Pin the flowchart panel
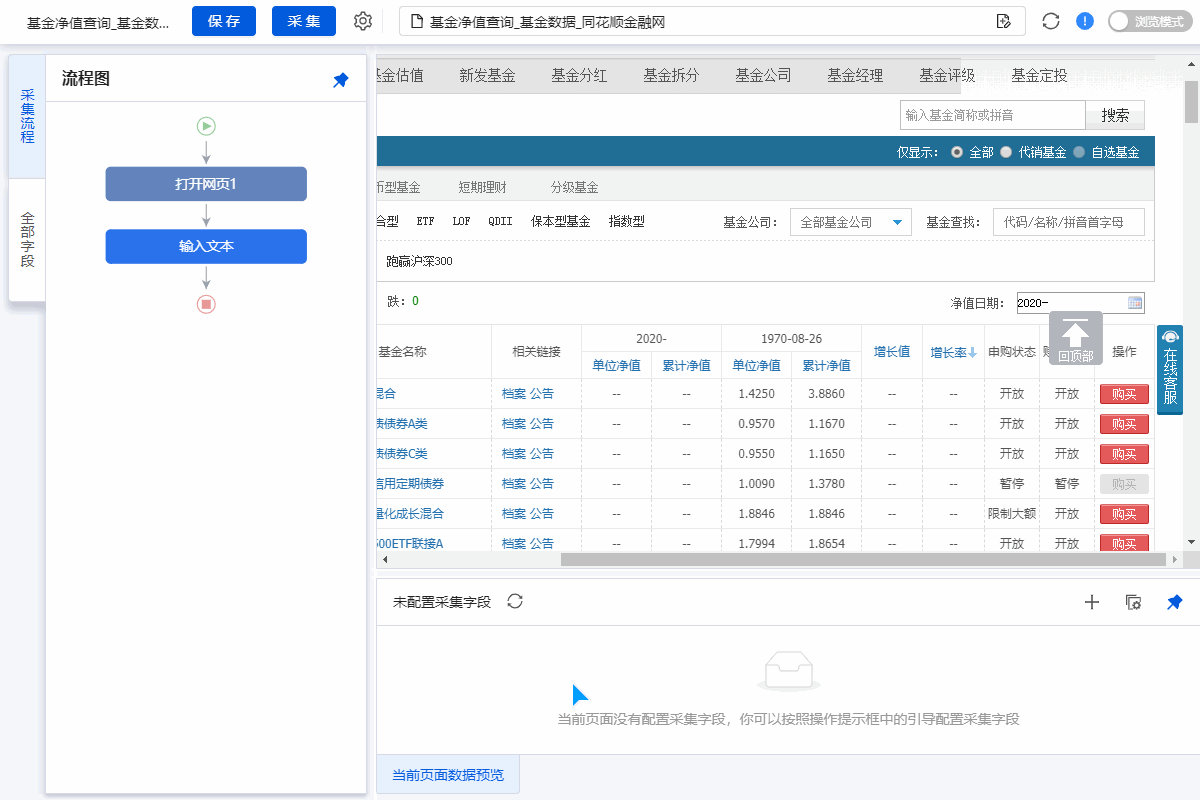The width and height of the screenshot is (1200, 800). pyautogui.click(x=341, y=80)
